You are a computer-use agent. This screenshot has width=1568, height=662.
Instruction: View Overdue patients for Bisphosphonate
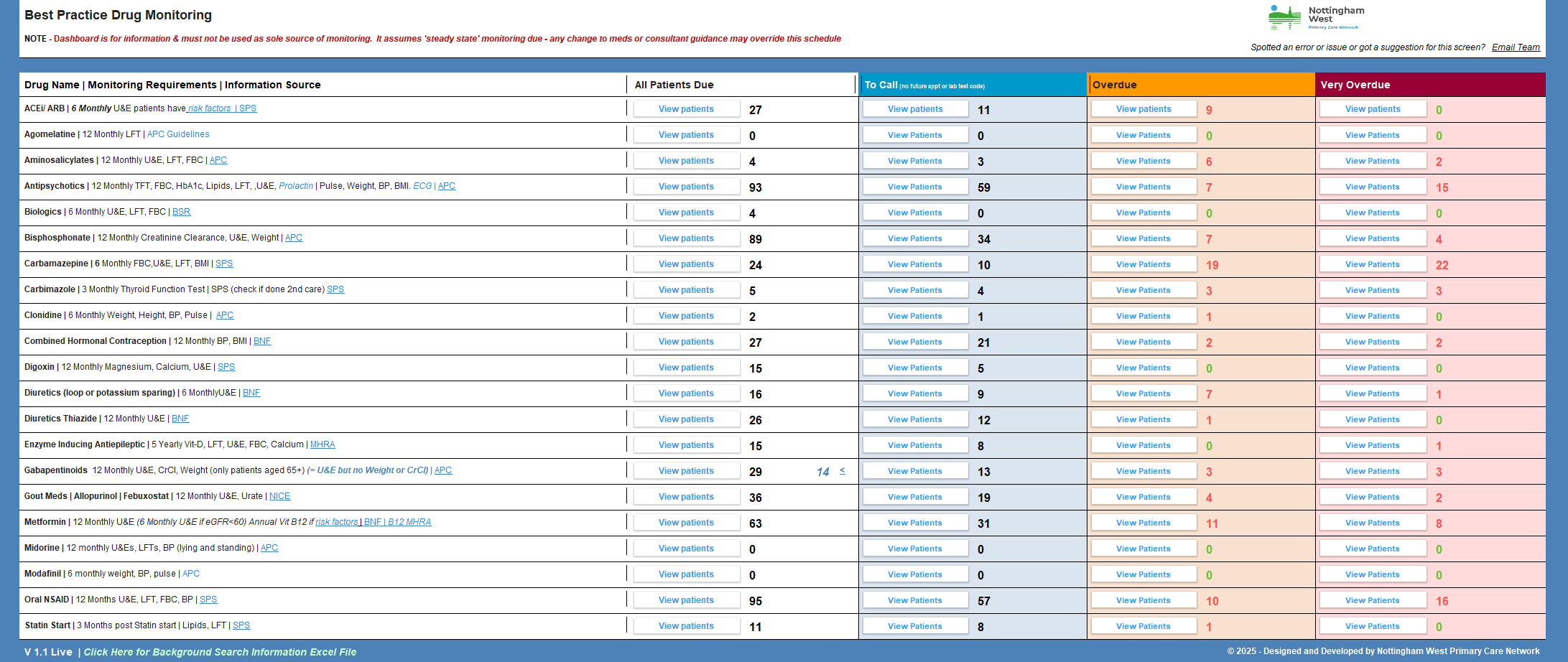(1143, 238)
